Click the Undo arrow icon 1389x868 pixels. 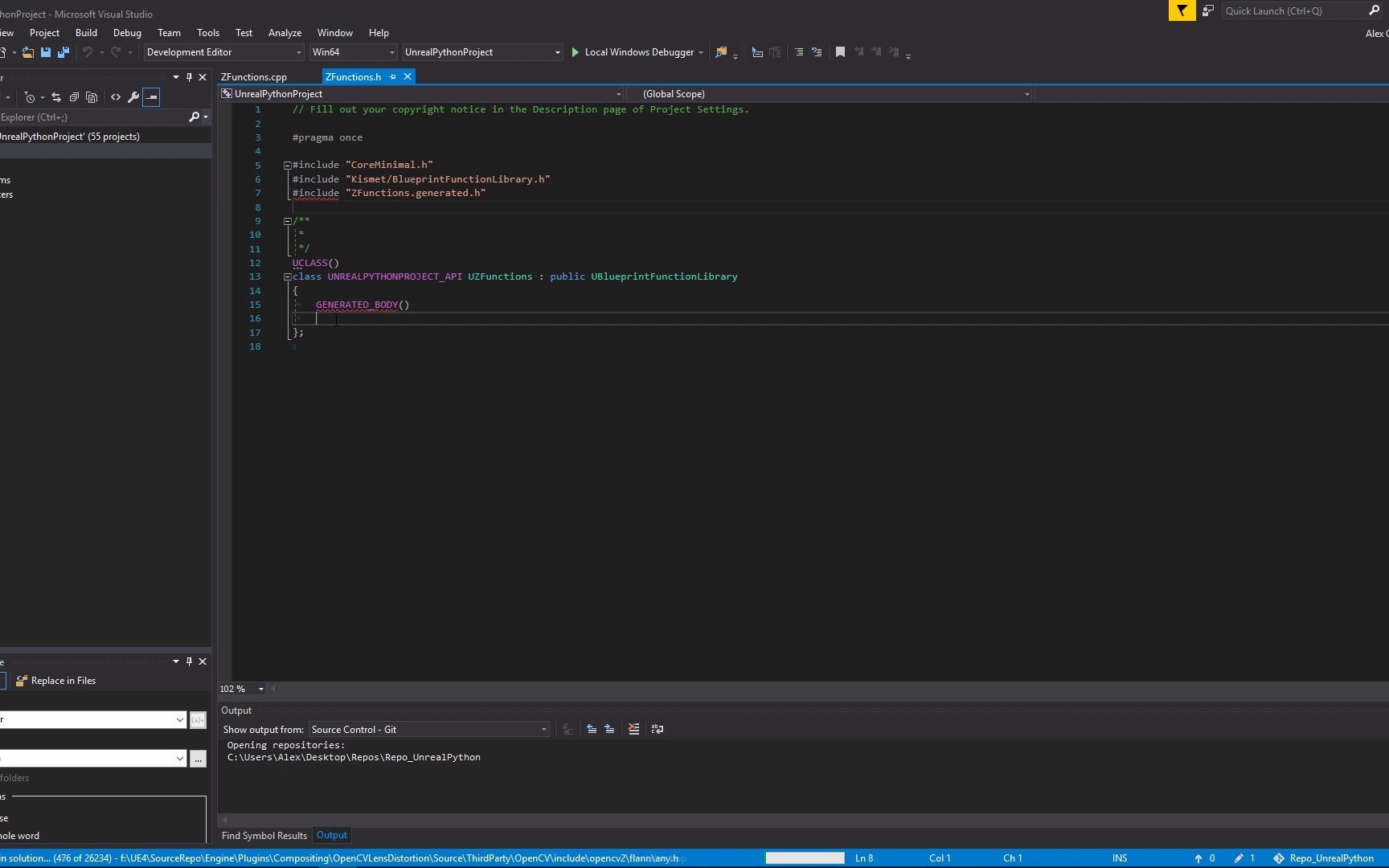[88, 52]
